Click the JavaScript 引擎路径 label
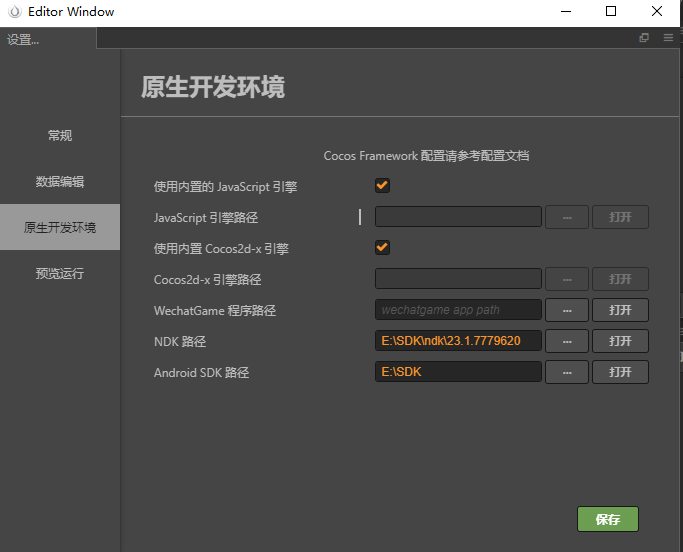The image size is (683, 552). (206, 217)
